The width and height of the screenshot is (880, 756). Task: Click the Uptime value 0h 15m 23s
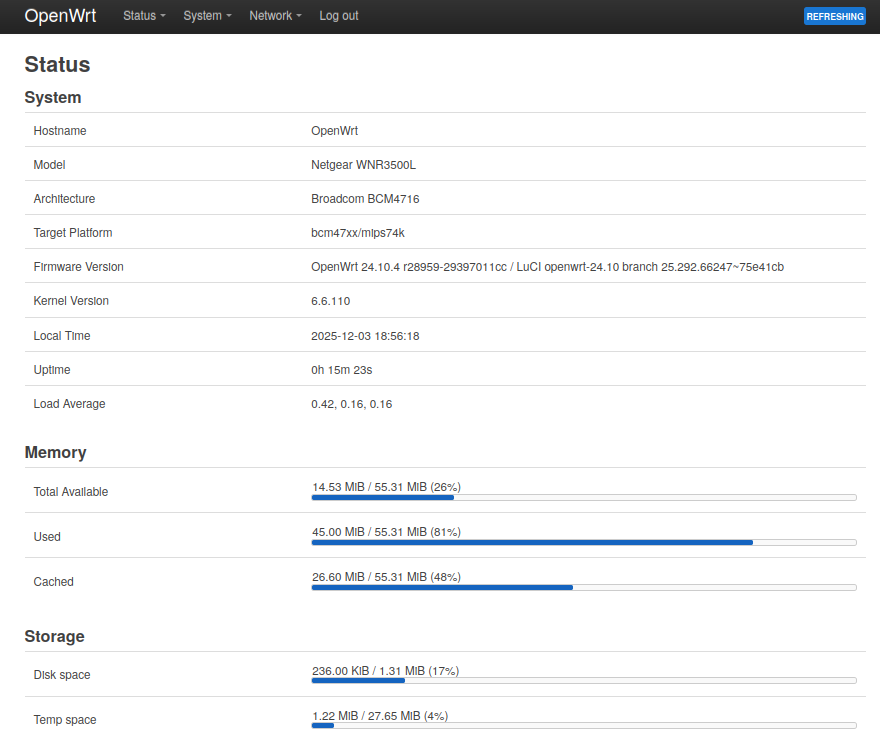point(342,370)
